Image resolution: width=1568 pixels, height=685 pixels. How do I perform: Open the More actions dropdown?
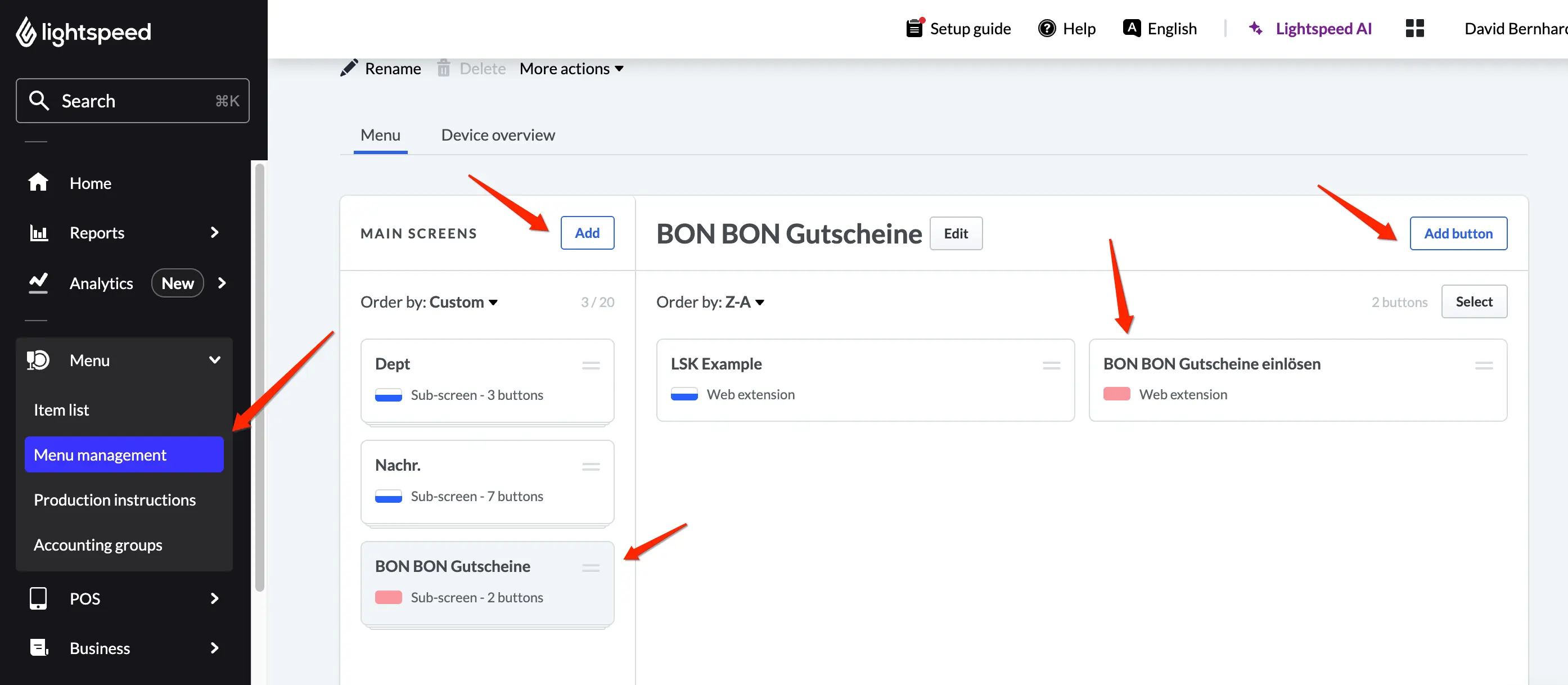571,68
